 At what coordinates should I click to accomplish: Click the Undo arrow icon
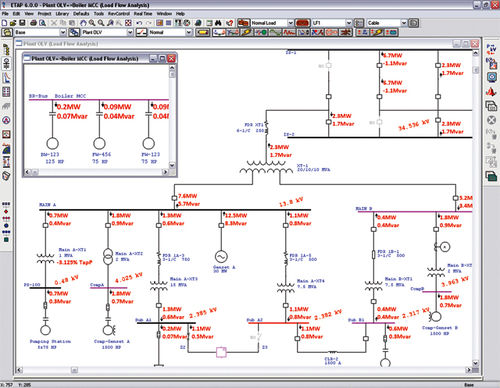(139, 23)
